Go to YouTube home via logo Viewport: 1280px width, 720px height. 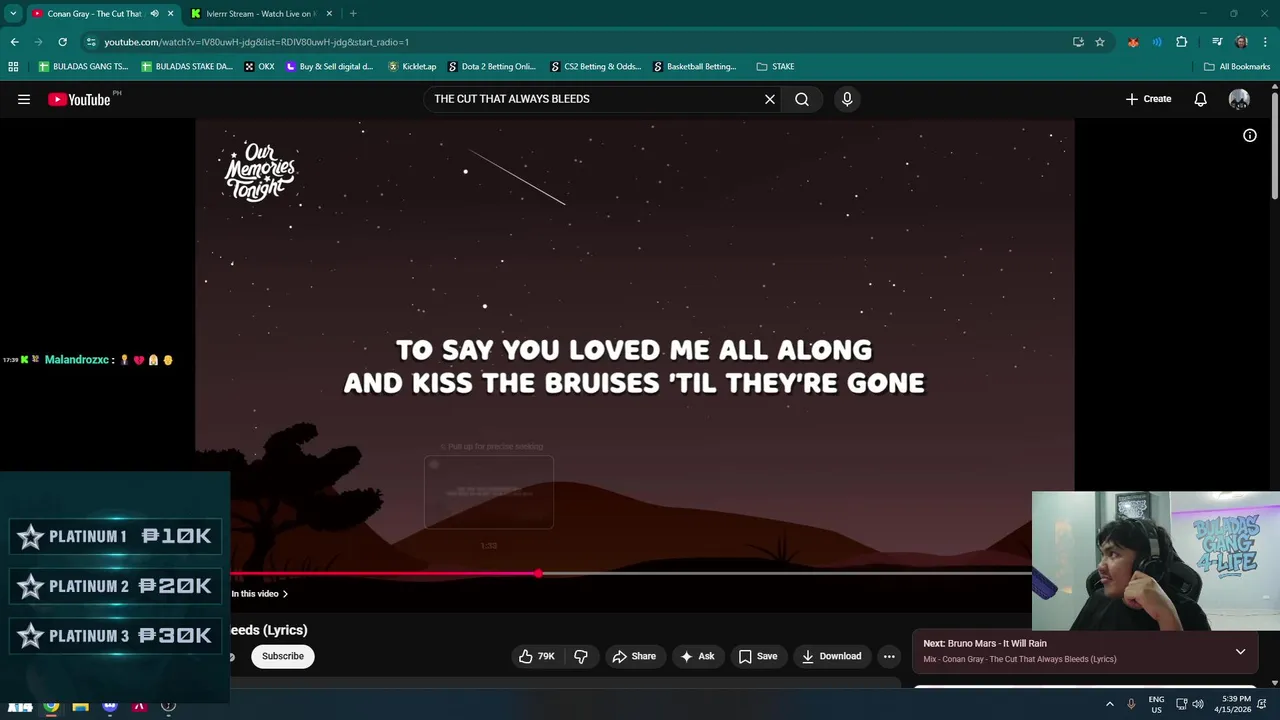pos(79,99)
